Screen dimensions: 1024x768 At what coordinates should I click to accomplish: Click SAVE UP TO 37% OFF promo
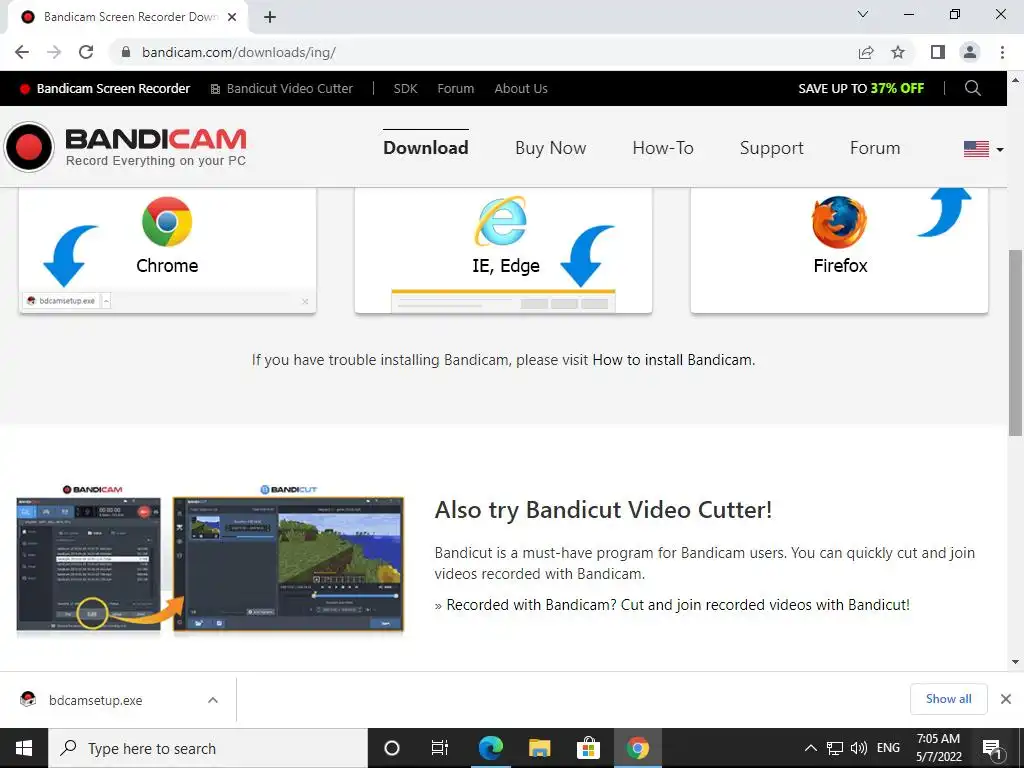tap(861, 88)
